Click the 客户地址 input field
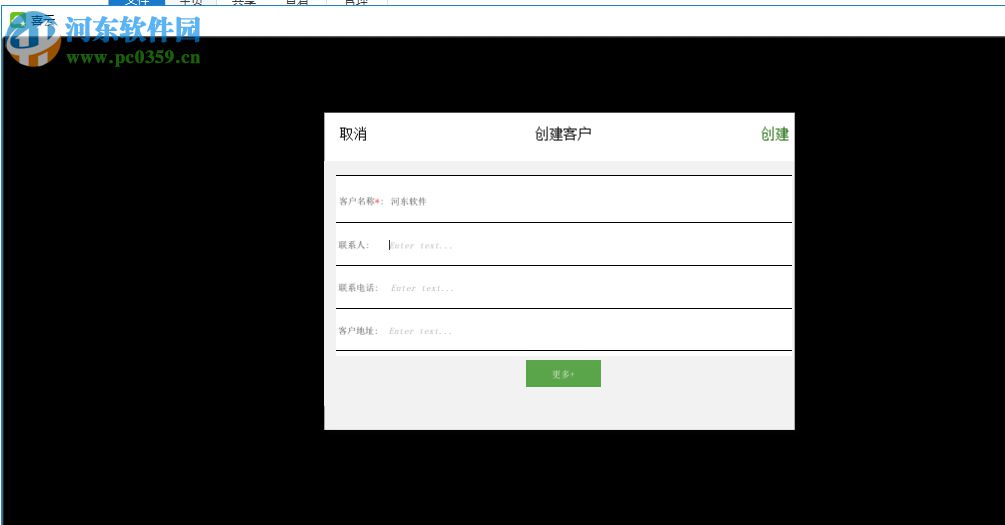 (588, 331)
